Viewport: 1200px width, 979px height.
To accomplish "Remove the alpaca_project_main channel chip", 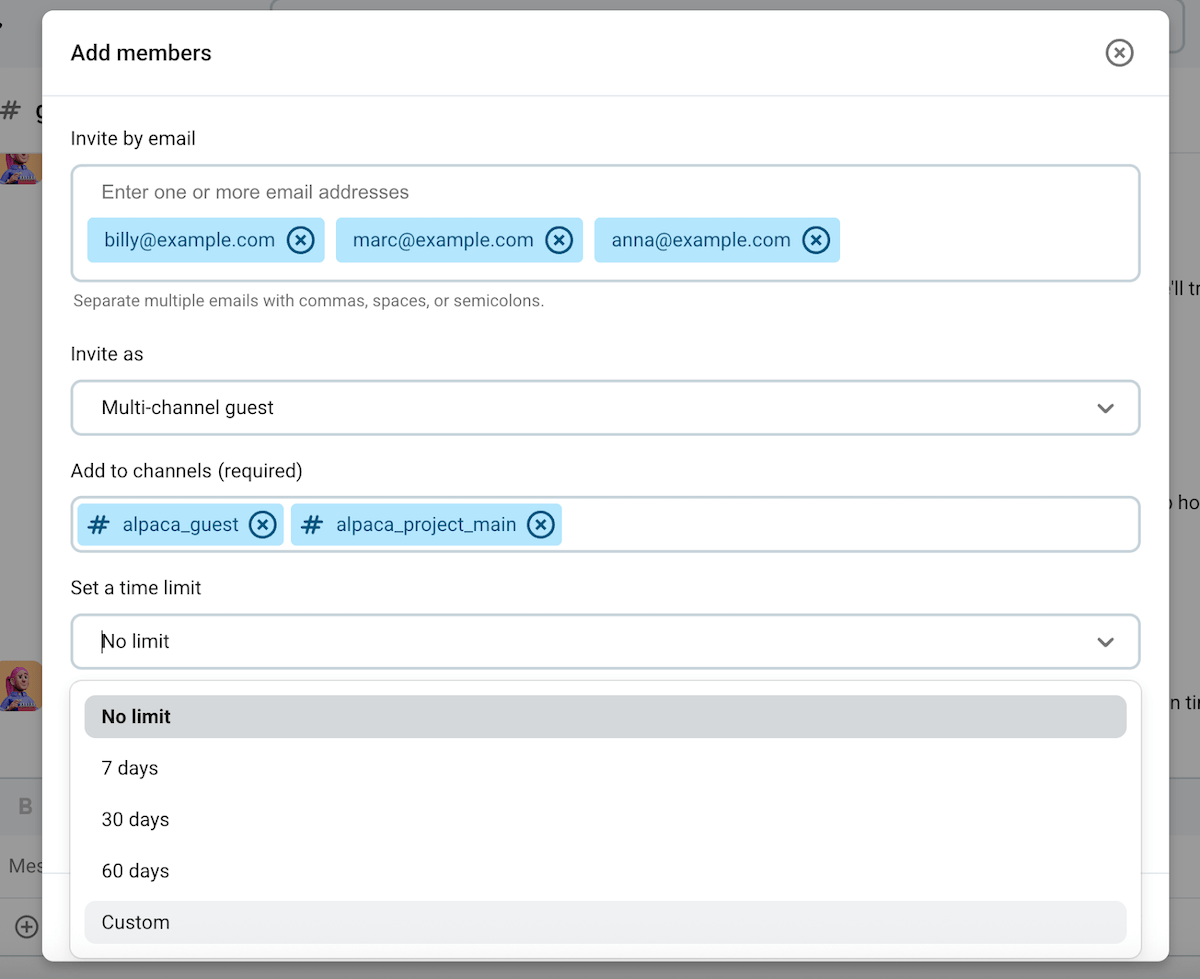I will pyautogui.click(x=540, y=524).
